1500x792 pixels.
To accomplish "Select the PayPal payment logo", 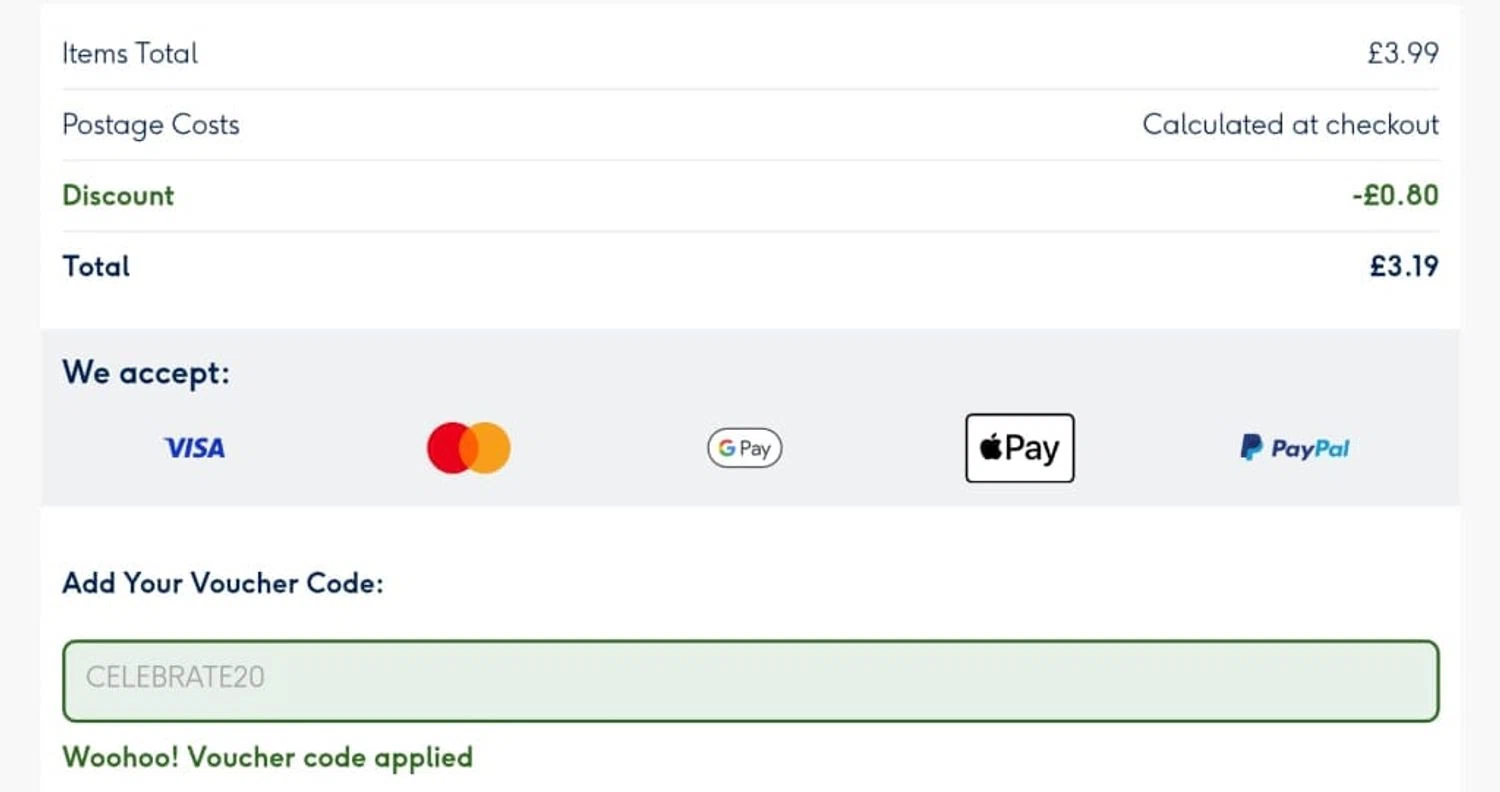I will (1294, 448).
